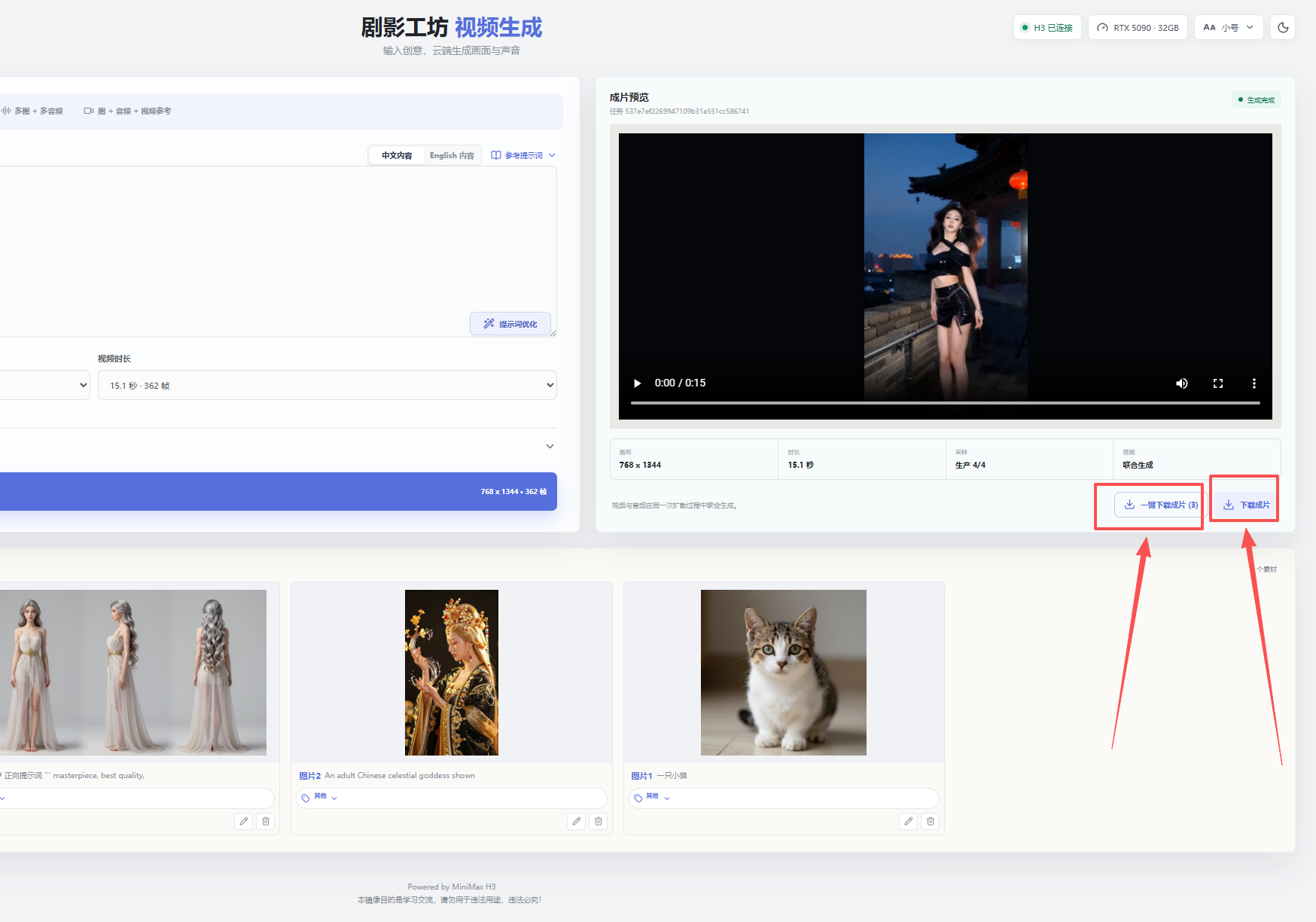The width and height of the screenshot is (1316, 922).
Task: Click the 剧影工坊 视频生成 title
Action: (x=452, y=27)
